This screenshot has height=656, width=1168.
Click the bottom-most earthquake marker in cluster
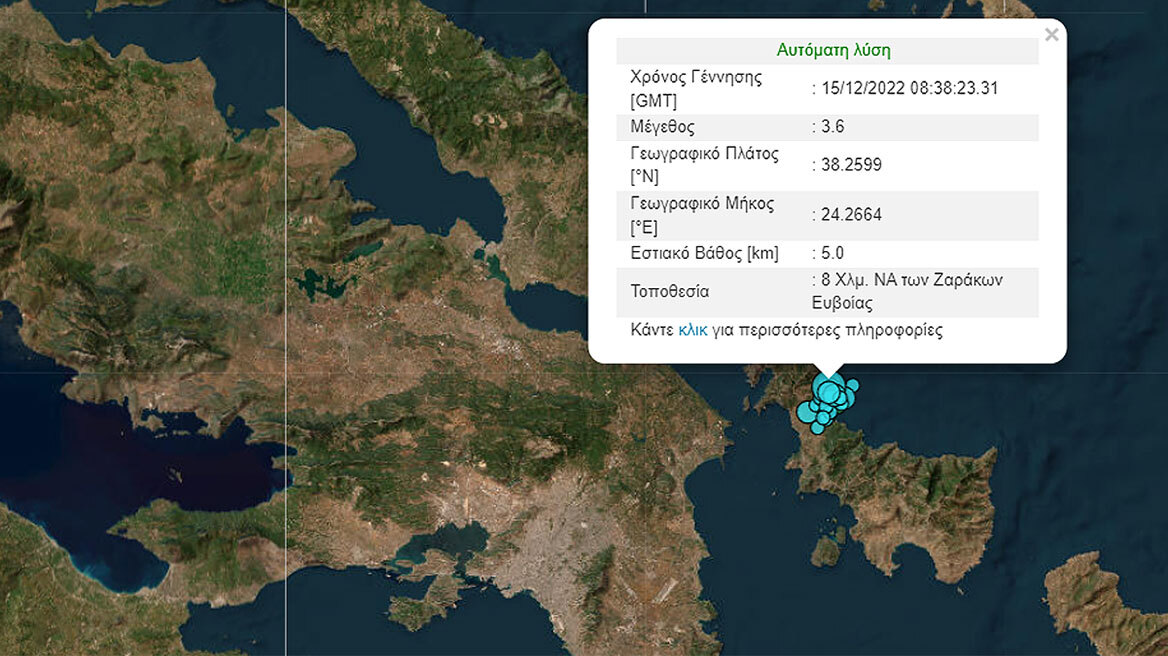[817, 428]
